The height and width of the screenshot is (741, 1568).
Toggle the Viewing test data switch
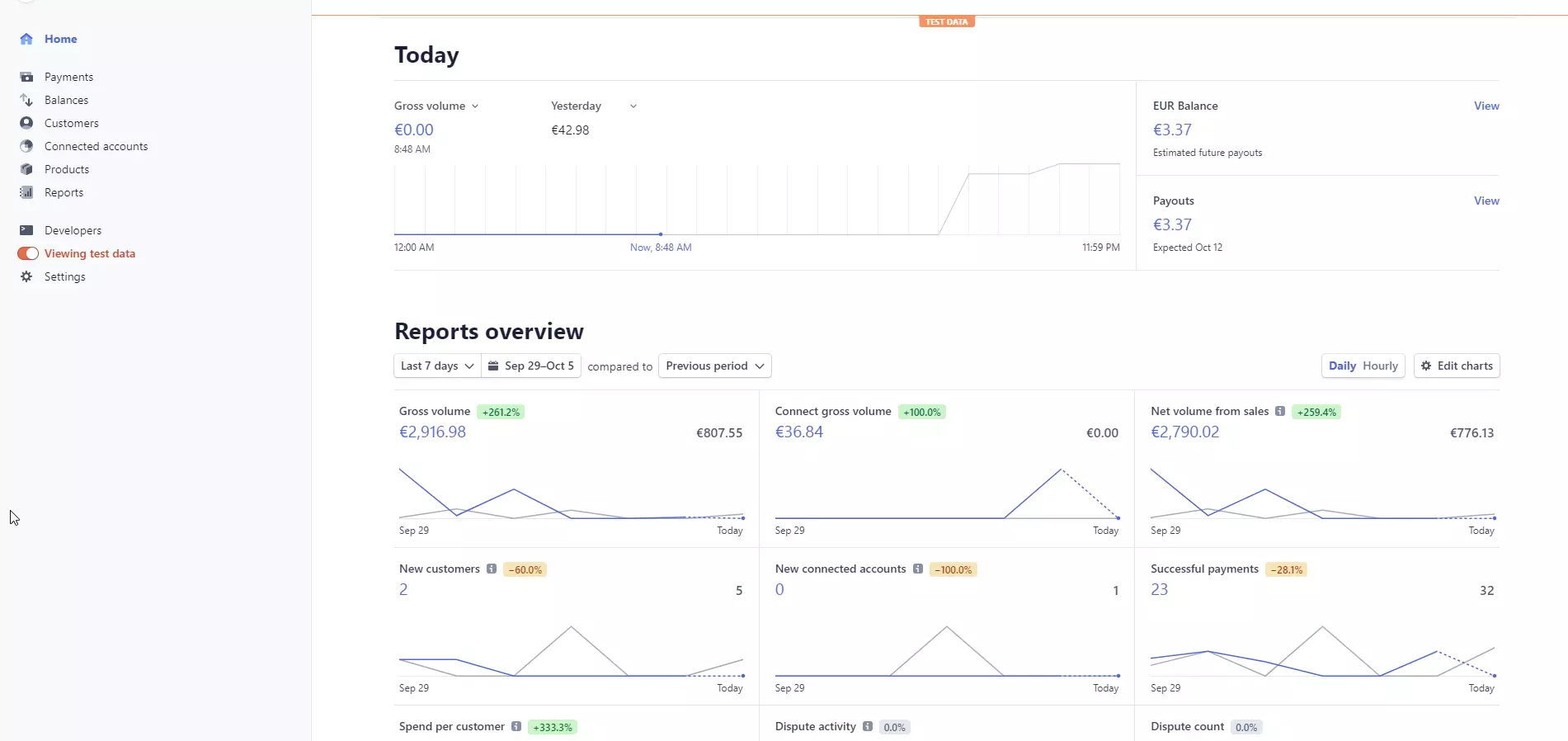point(28,253)
